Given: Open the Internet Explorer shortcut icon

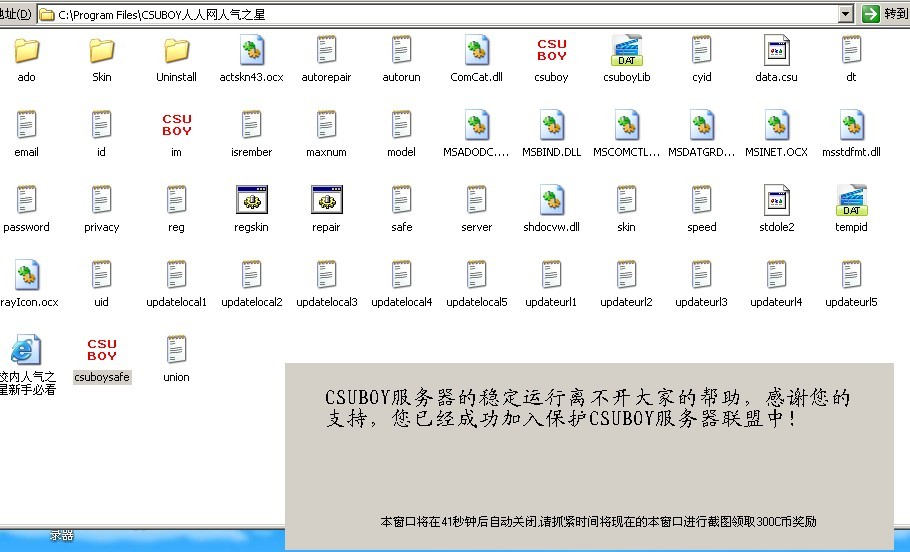Looking at the screenshot, I should (x=25, y=350).
